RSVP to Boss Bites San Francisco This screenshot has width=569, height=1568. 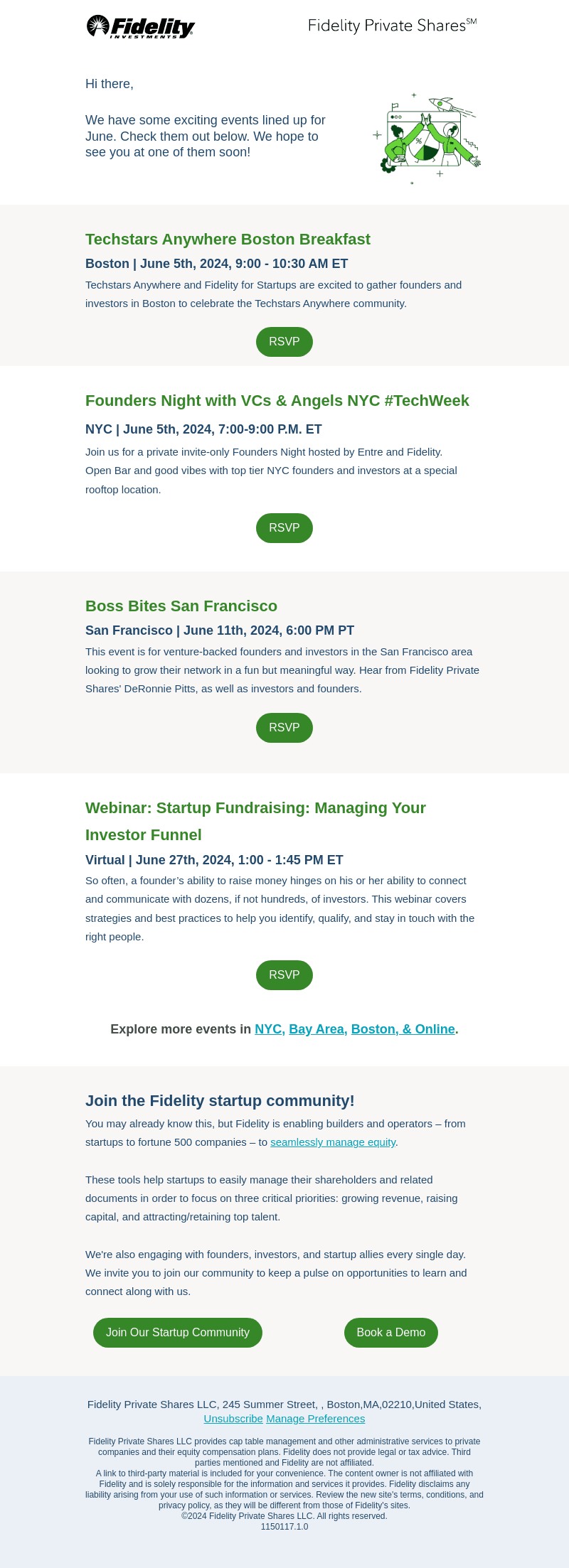pyautogui.click(x=284, y=728)
